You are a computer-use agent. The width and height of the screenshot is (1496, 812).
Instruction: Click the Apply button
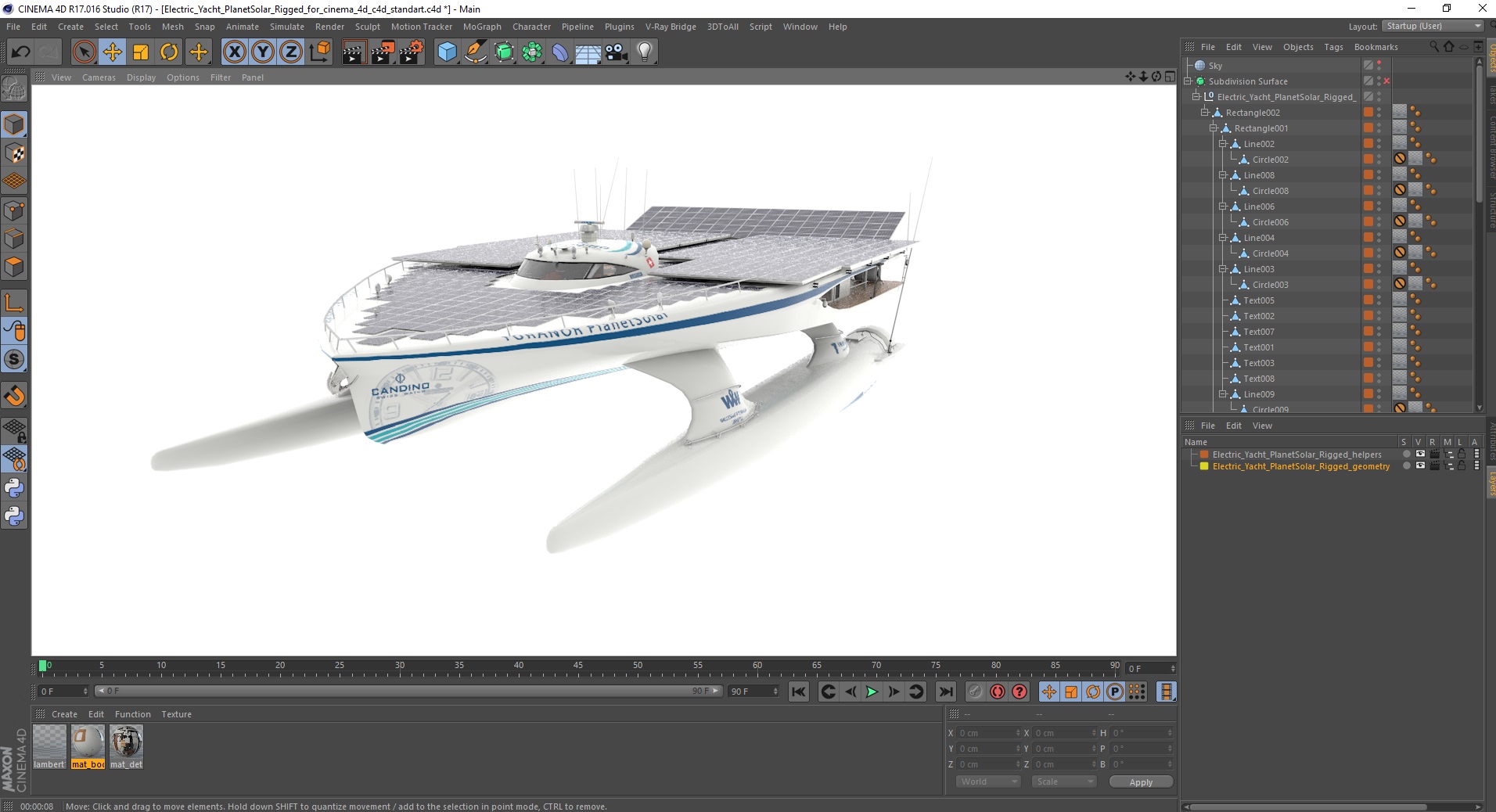tap(1141, 782)
